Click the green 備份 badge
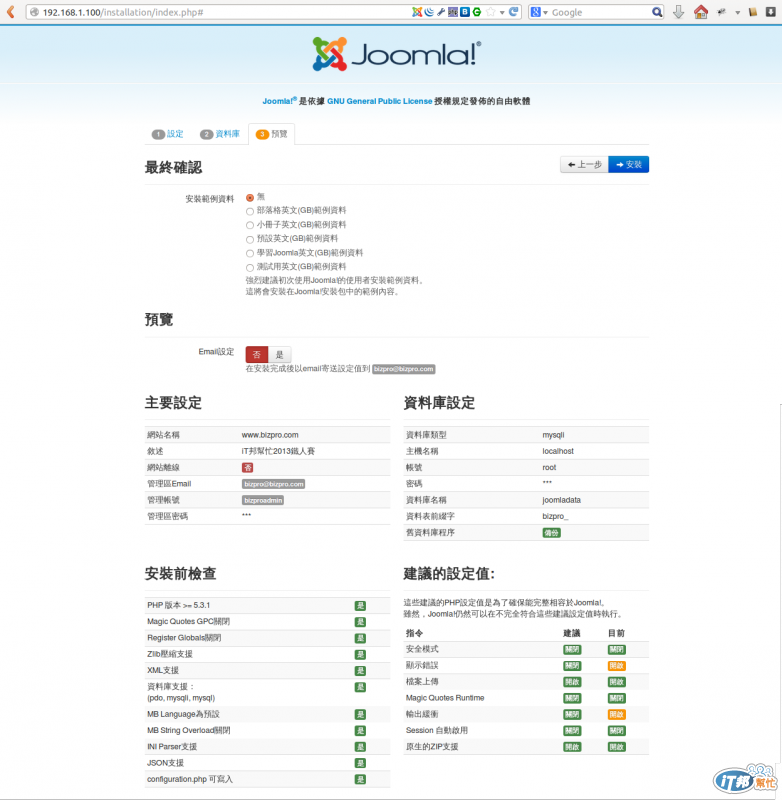 551,533
